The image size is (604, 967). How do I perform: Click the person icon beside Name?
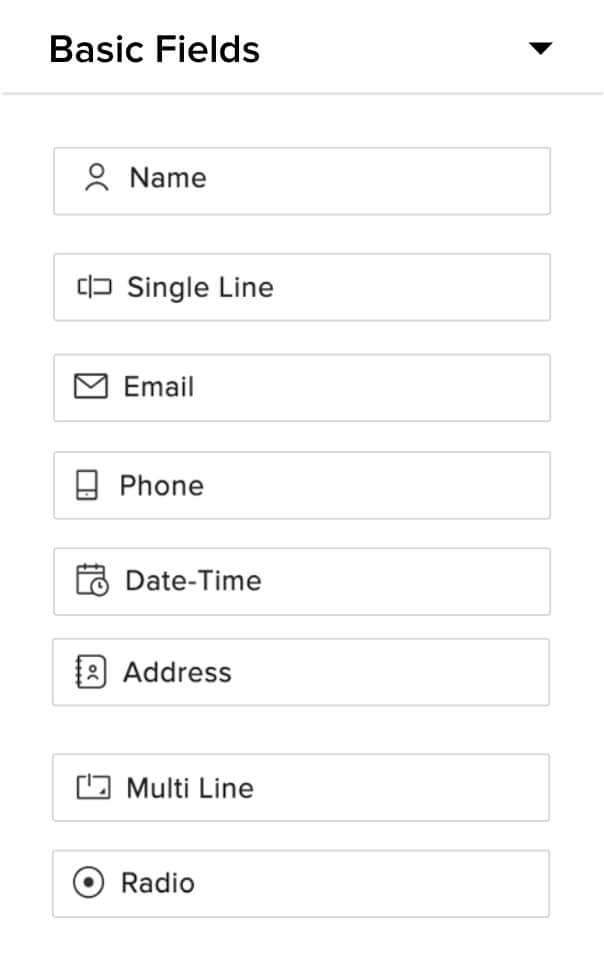point(96,179)
